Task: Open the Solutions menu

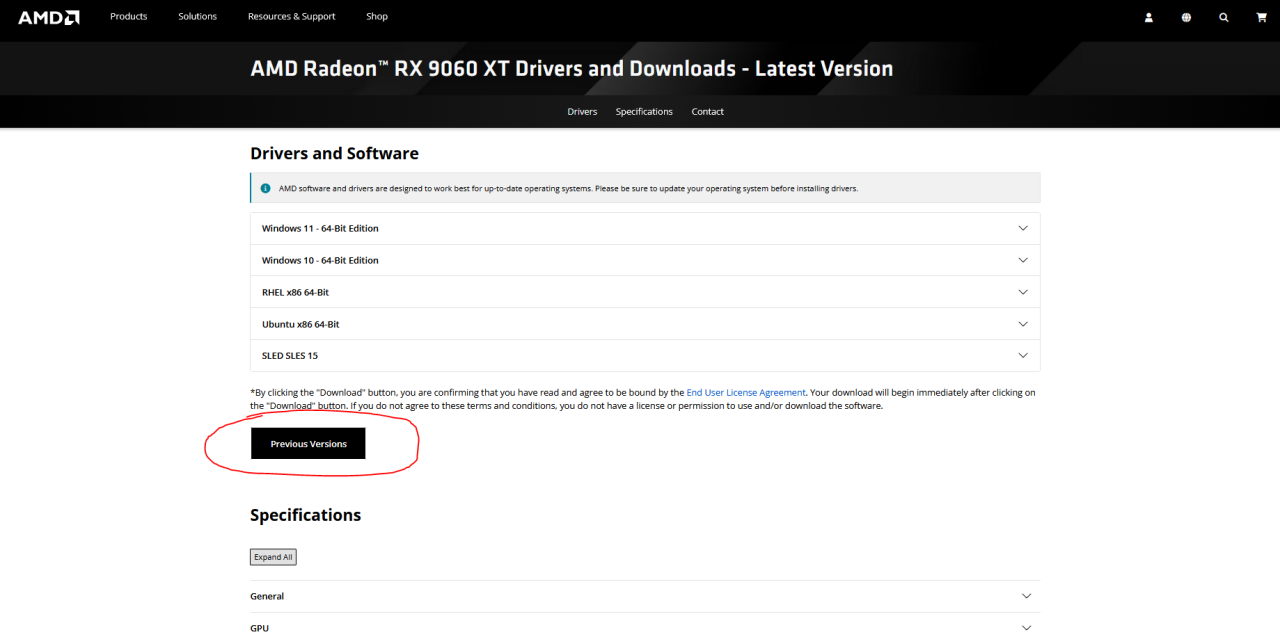Action: (x=197, y=17)
